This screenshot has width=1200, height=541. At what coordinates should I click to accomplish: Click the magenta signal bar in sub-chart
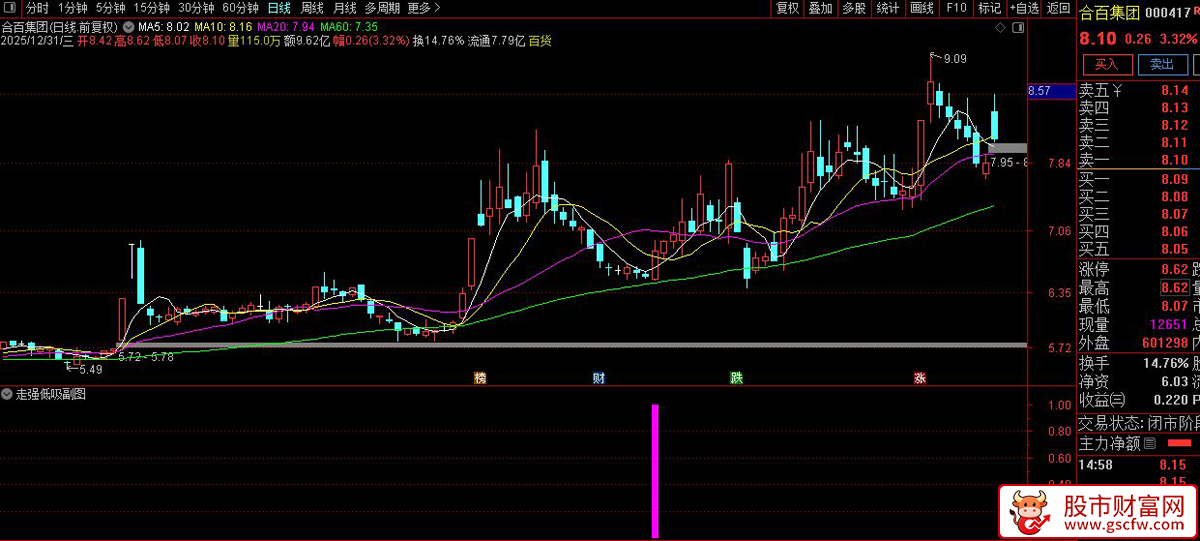[655, 470]
